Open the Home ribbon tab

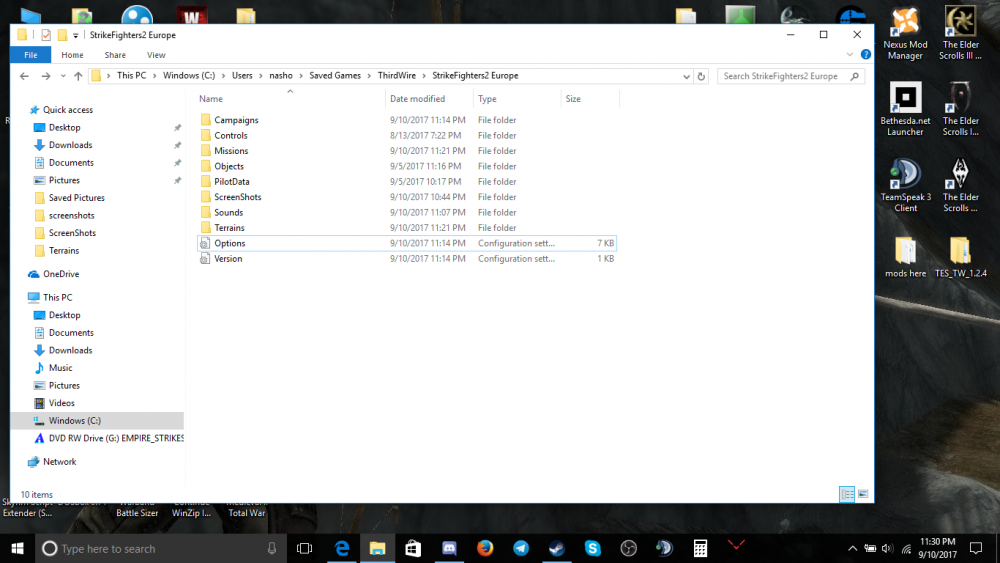72,55
